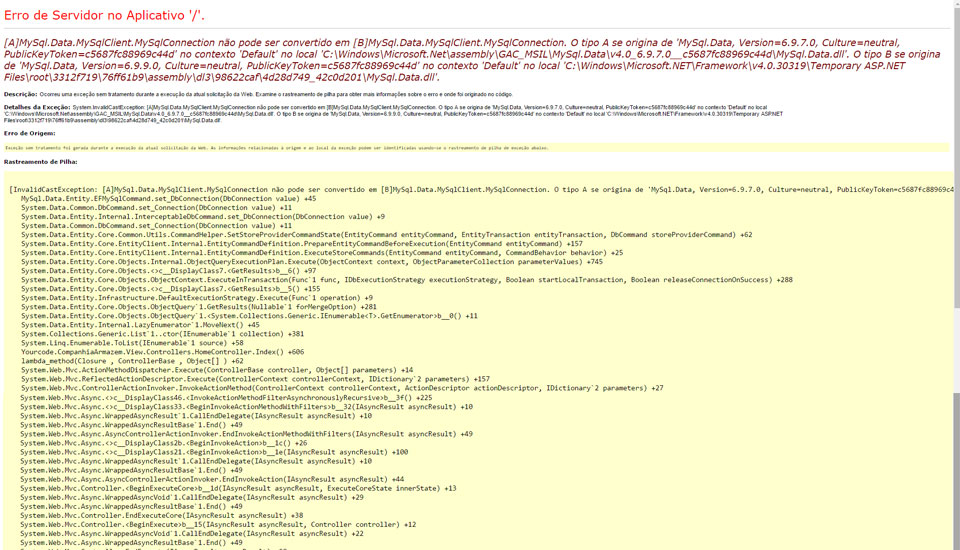
Task: Click the 'Controller.EndExecuteCore' +38 stack line
Action: pyautogui.click(x=162, y=515)
